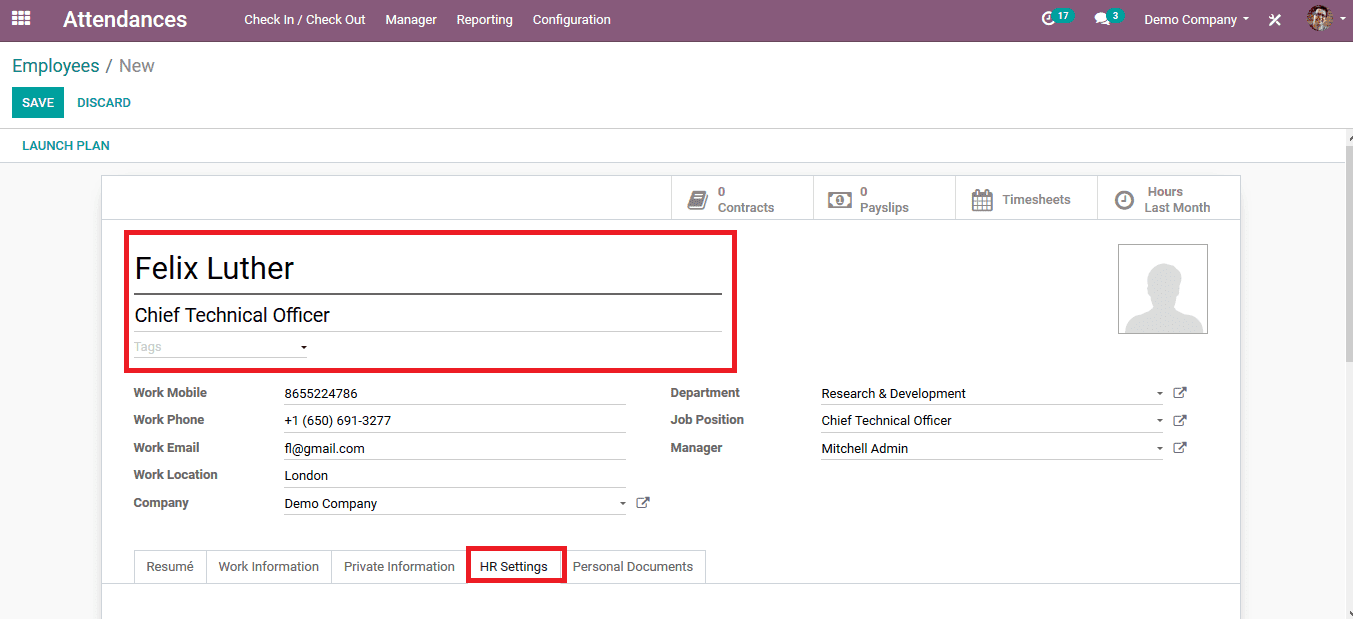Expand the Department dropdown arrow
The image size is (1353, 619).
1160,394
